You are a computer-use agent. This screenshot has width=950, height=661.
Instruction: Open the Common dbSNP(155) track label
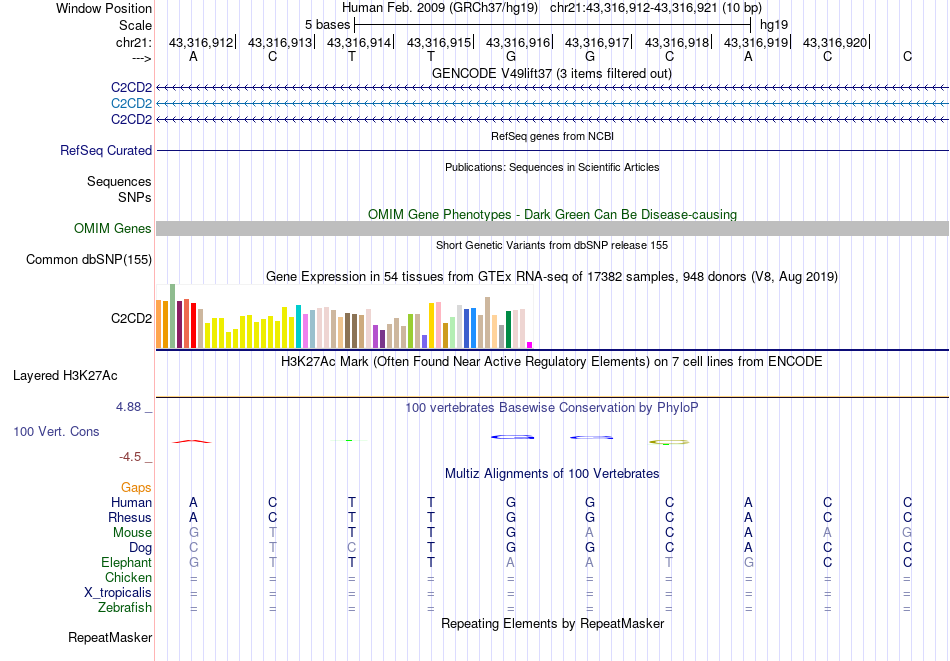[x=89, y=259]
